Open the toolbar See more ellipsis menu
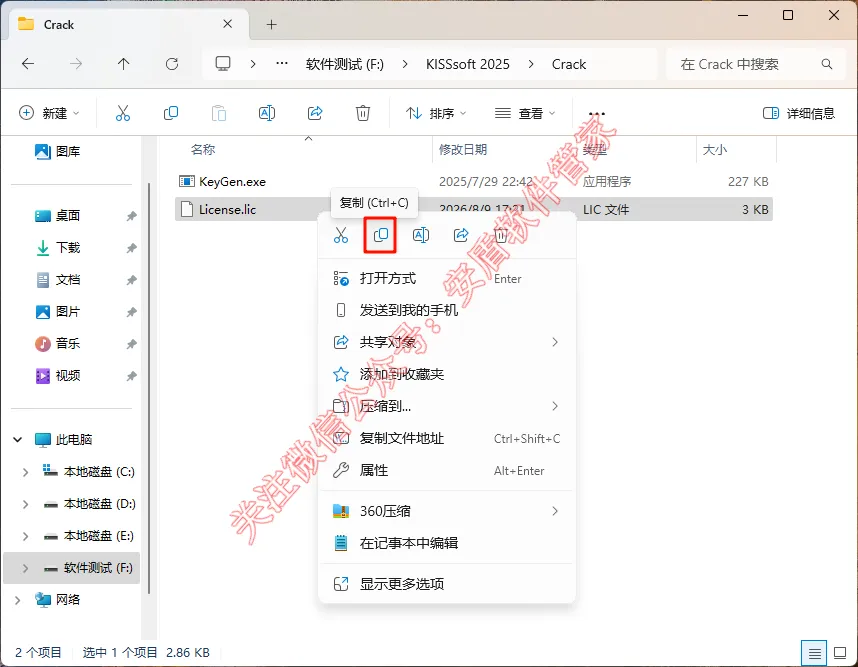The height and width of the screenshot is (667, 858). (597, 114)
